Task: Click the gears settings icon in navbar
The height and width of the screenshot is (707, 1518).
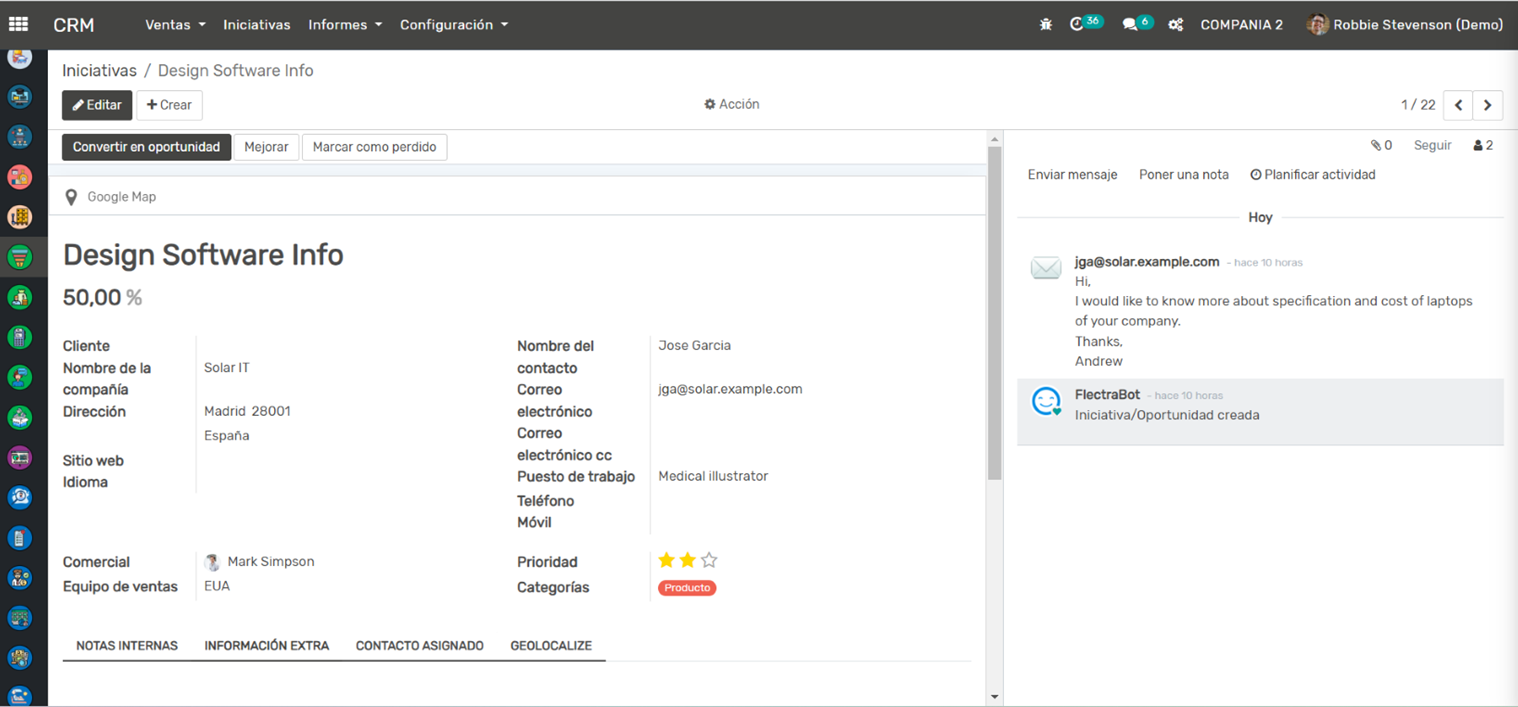Action: [1176, 25]
